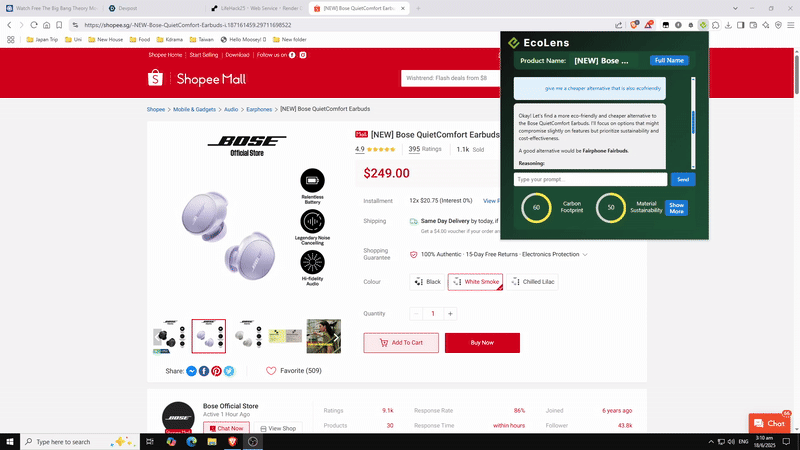This screenshot has width=800, height=450.
Task: Share product on Twitter icon
Action: click(x=229, y=371)
